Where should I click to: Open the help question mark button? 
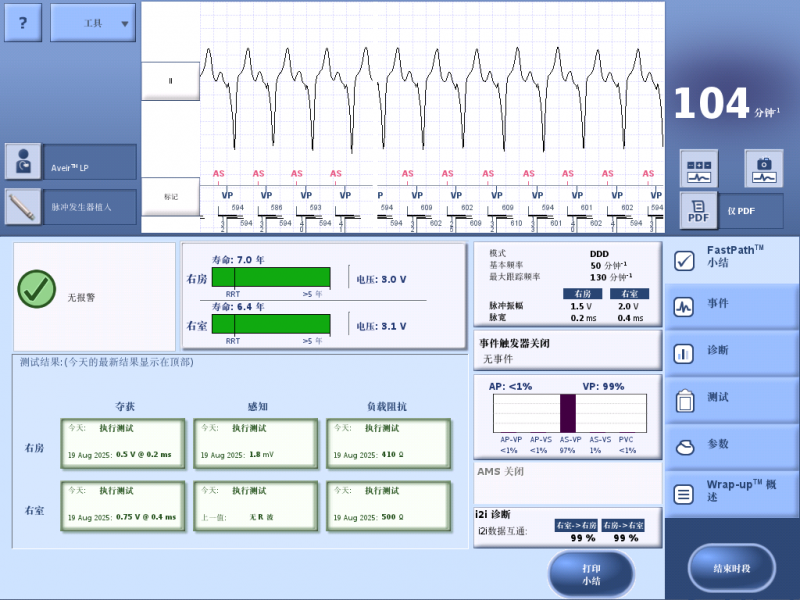click(23, 22)
